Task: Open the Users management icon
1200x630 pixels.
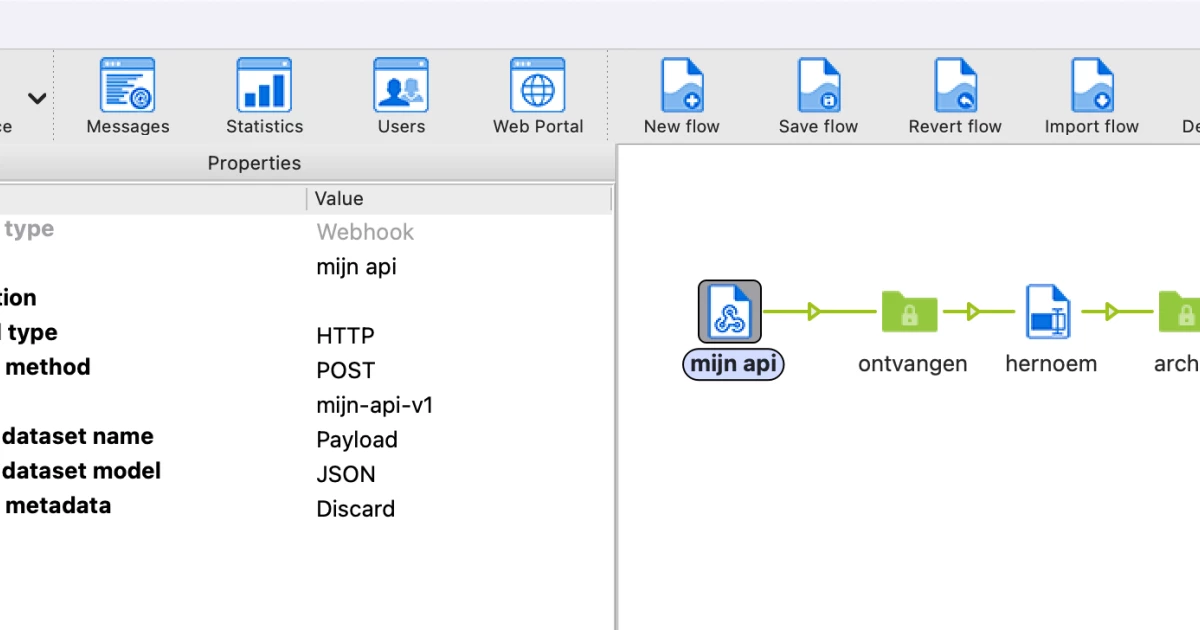Action: pyautogui.click(x=400, y=95)
